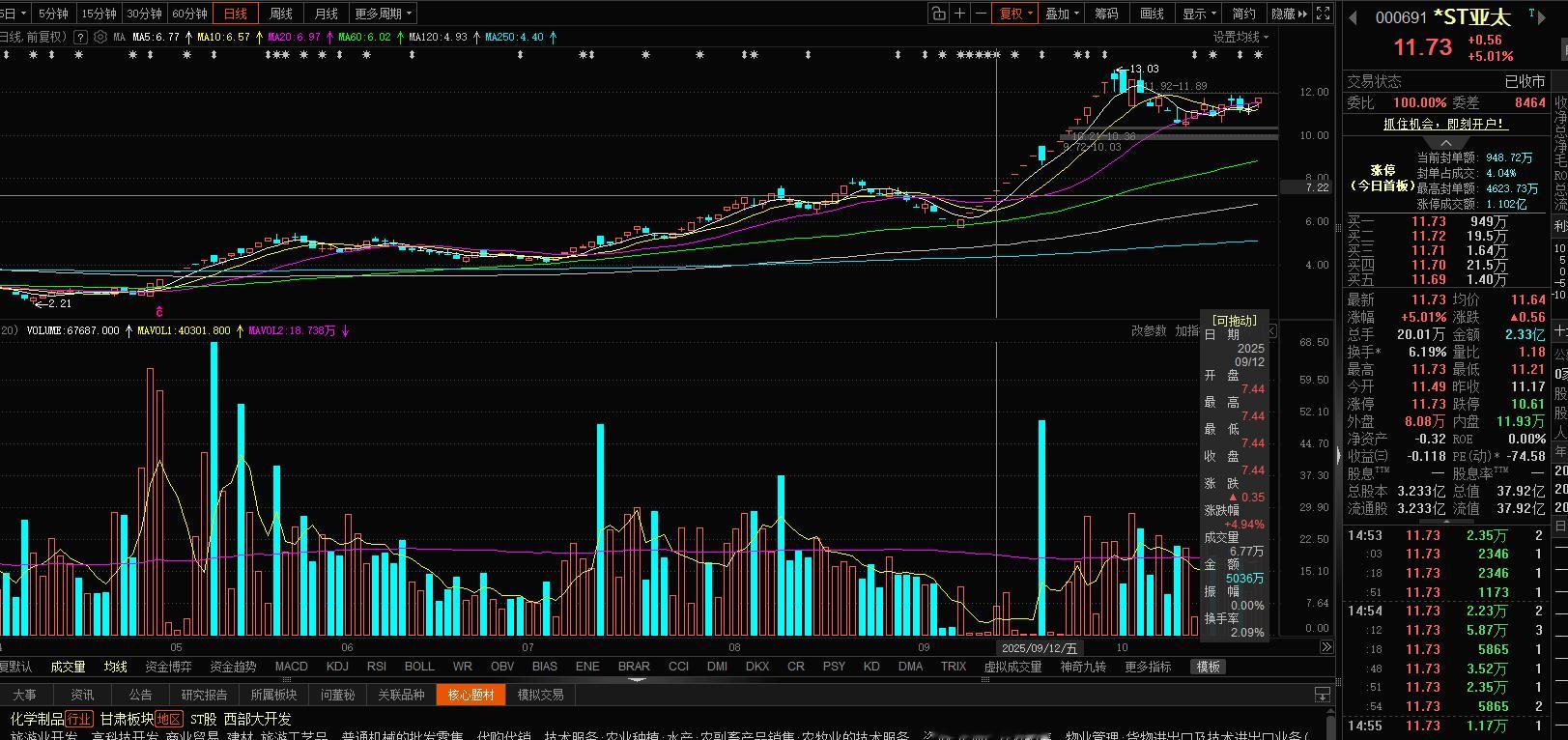Open the 关联品种 related instruments tab
Viewport: 1568px width, 740px height.
point(401,695)
